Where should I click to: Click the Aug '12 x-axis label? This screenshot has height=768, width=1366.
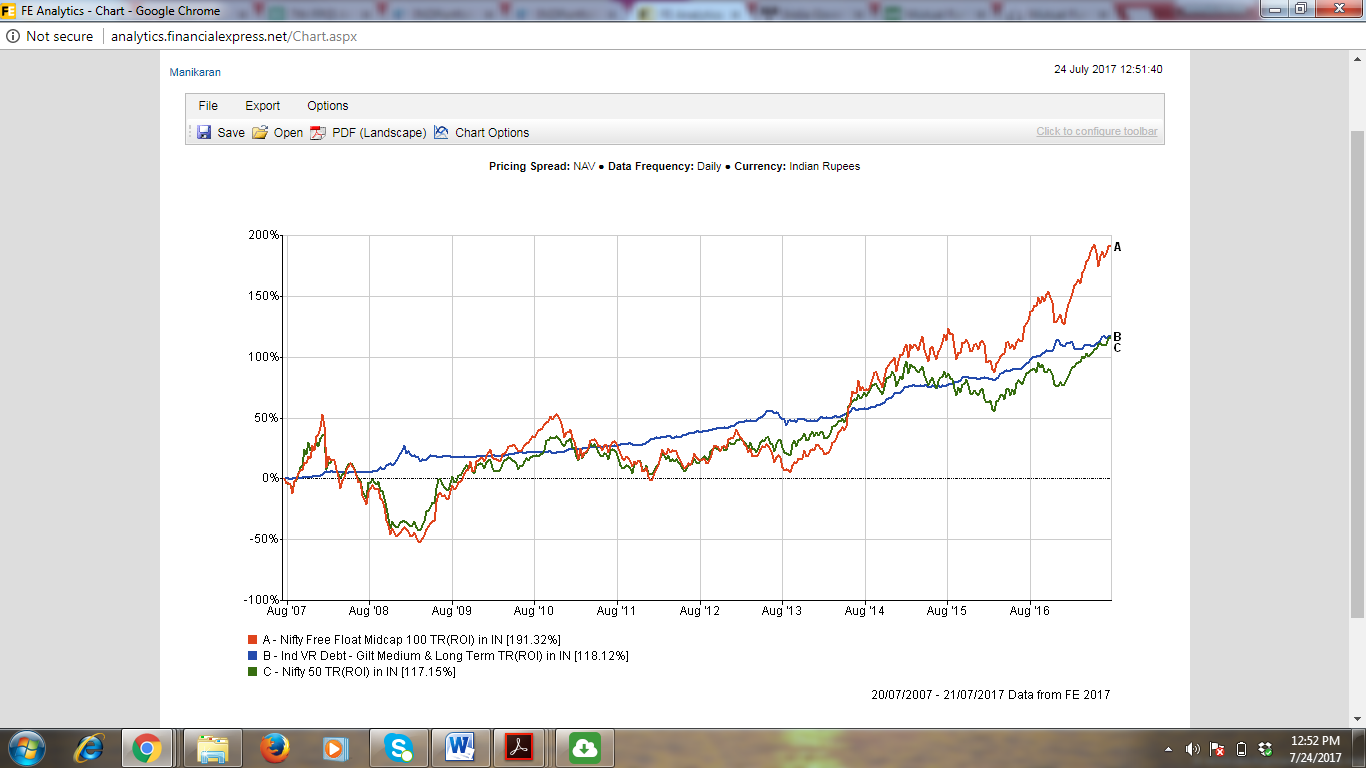tap(700, 610)
